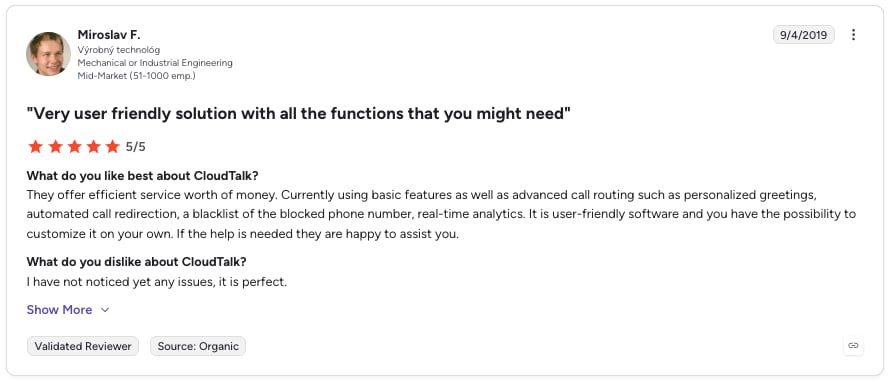893x382 pixels.
Task: Open the three-dot review options menu
Action: [853, 35]
